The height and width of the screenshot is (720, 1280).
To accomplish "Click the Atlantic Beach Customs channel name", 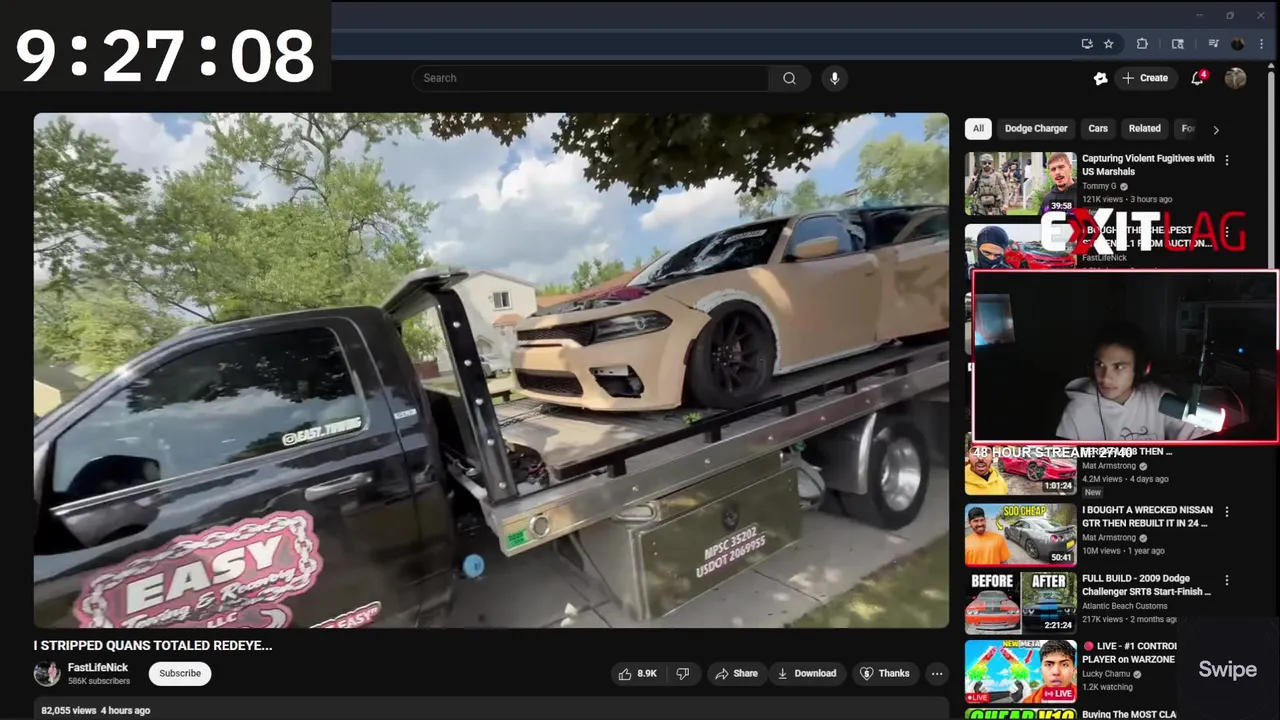I will 1124,606.
